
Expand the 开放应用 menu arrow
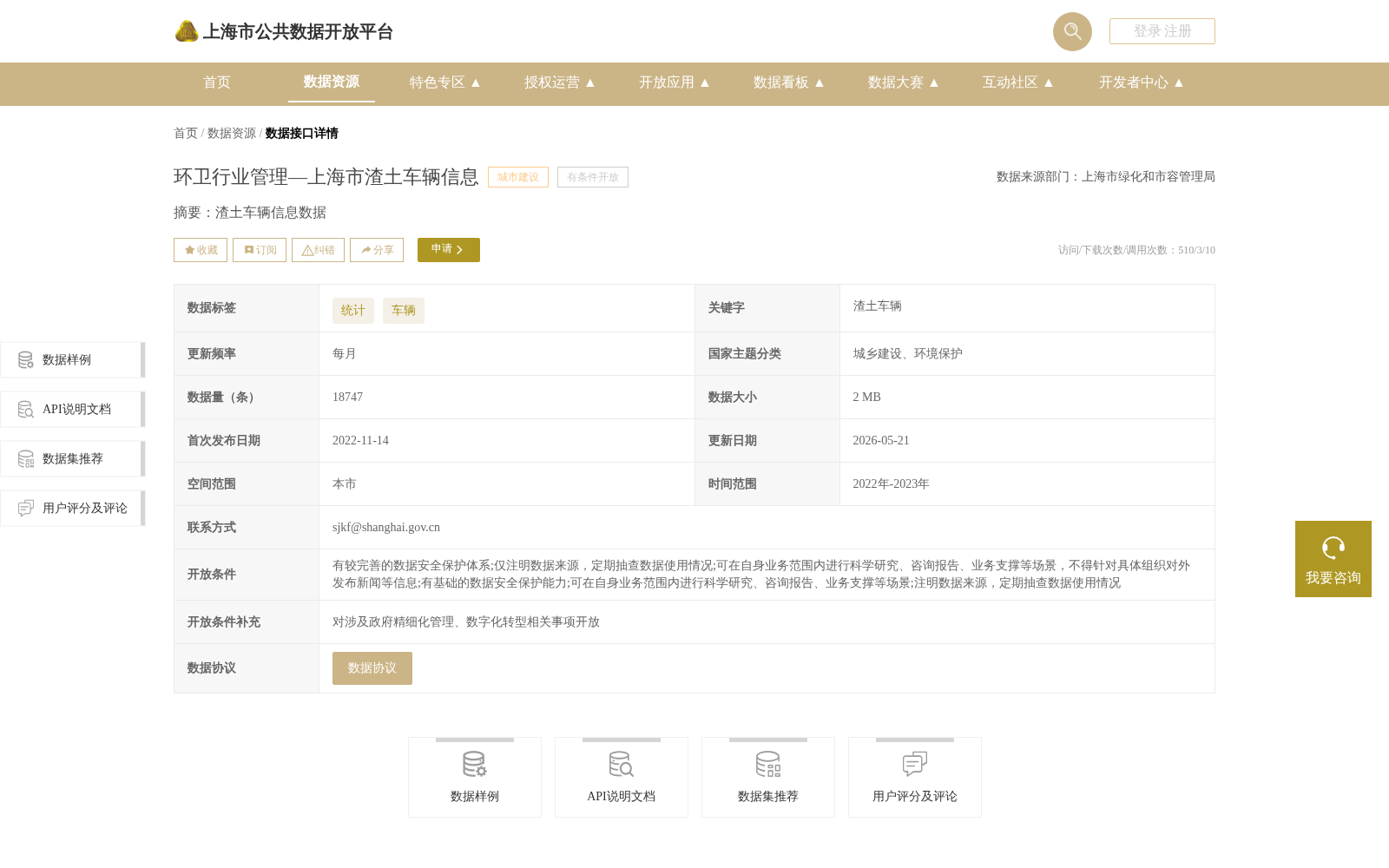(x=705, y=82)
